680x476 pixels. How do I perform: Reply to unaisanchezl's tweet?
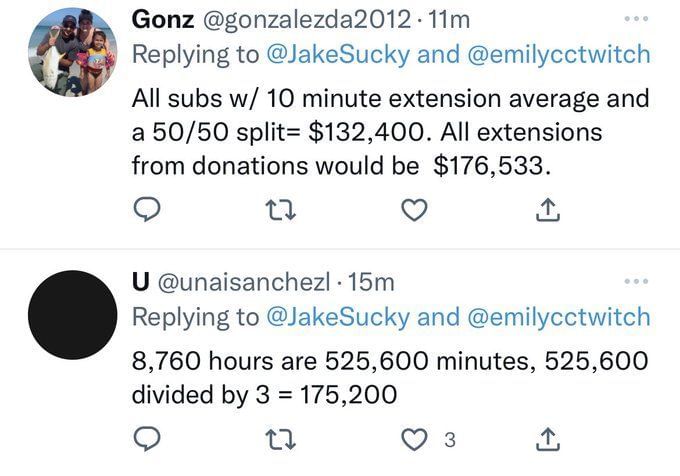point(148,439)
